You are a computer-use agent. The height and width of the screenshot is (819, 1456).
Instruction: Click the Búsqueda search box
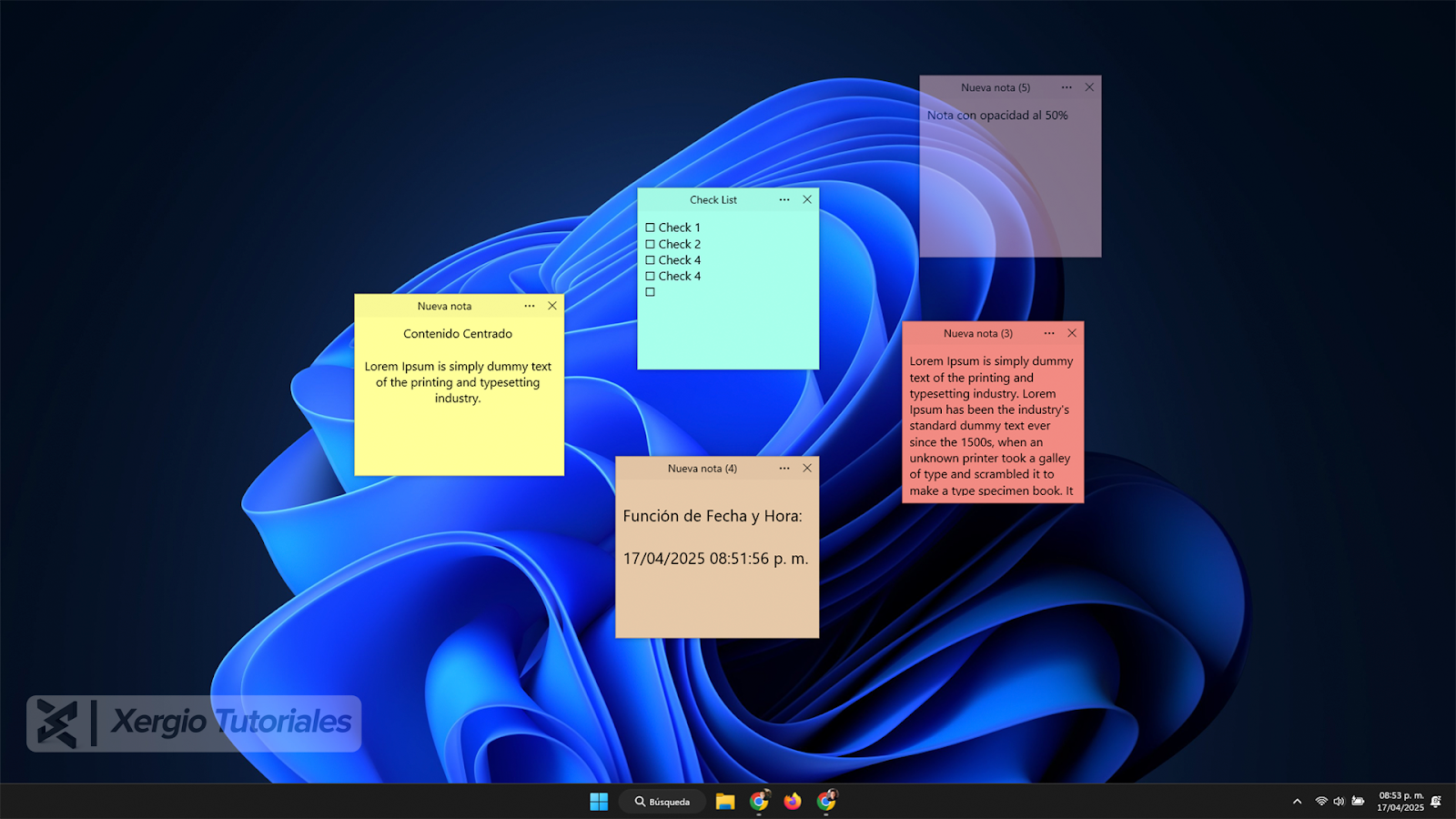(x=662, y=802)
